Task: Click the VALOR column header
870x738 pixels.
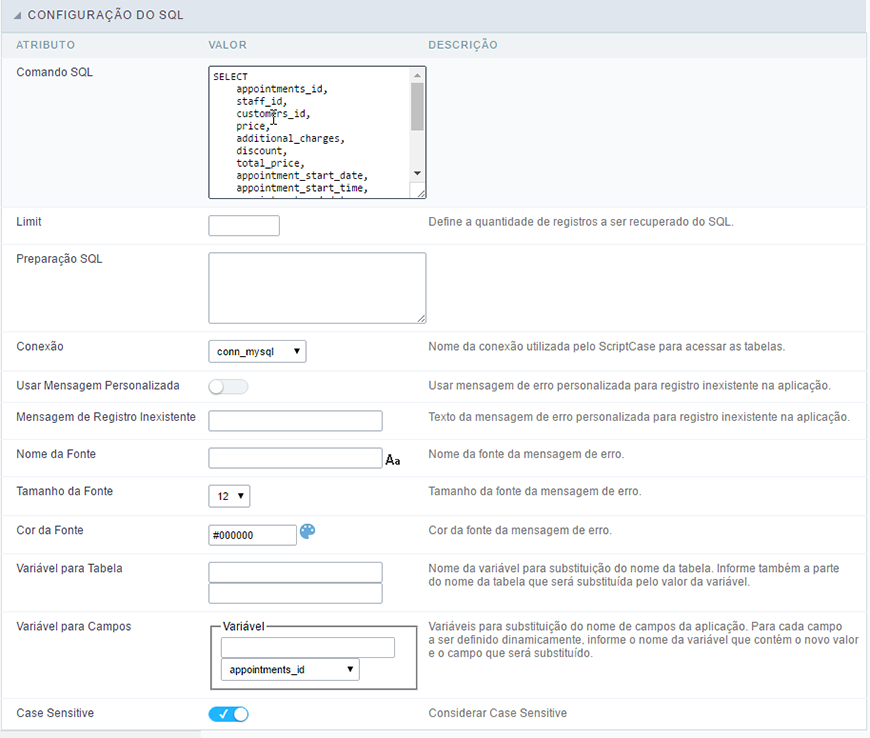Action: point(227,45)
